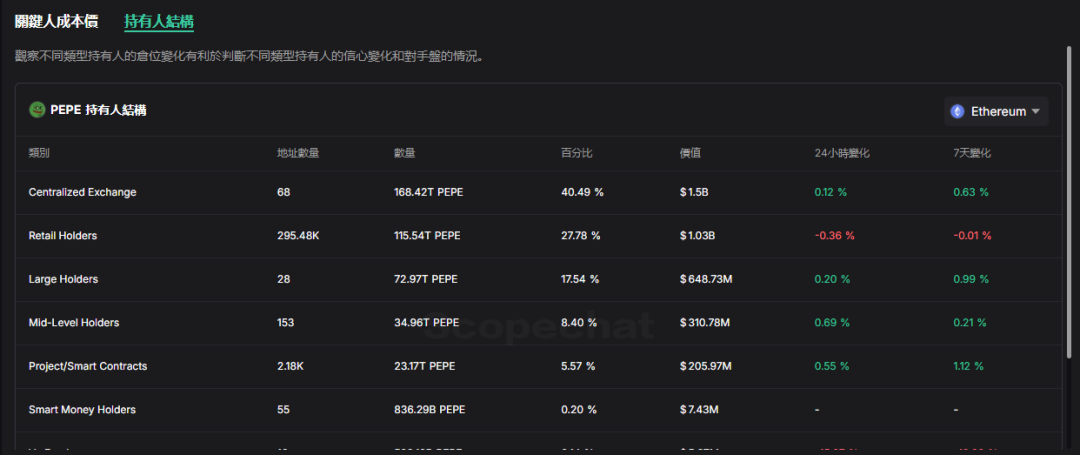Image resolution: width=1080 pixels, height=455 pixels.
Task: Click the 數量 column header
Action: (405, 153)
